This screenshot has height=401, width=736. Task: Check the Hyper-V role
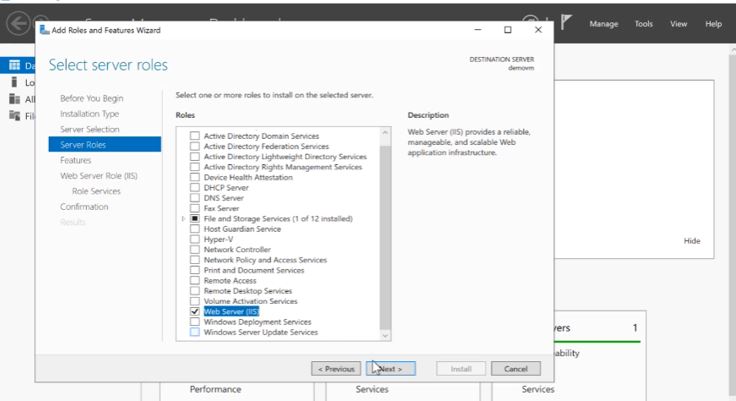pyautogui.click(x=195, y=239)
